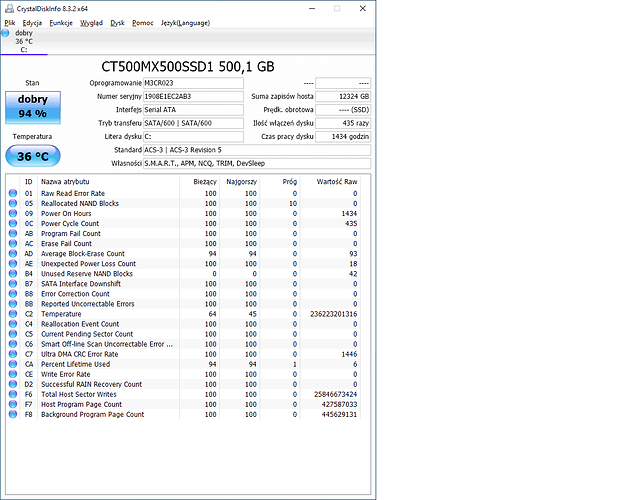This screenshot has width=642, height=500.
Task: Click the Host Program Page Count raw value 427587033
Action: coord(339,405)
